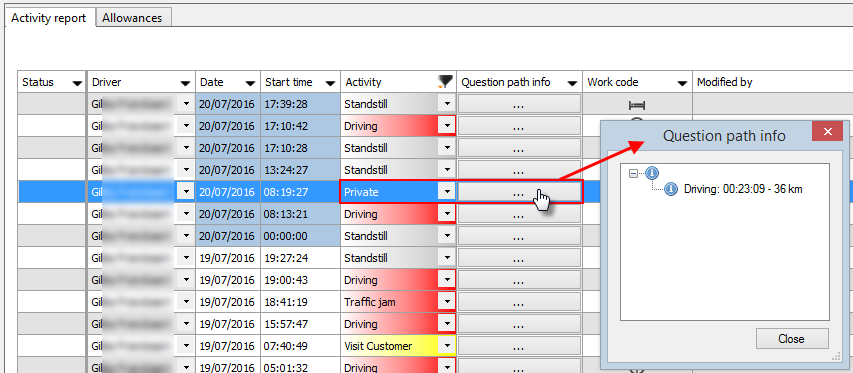Click start time cell 08:13:21
The height and width of the screenshot is (373, 853).
[x=300, y=214]
